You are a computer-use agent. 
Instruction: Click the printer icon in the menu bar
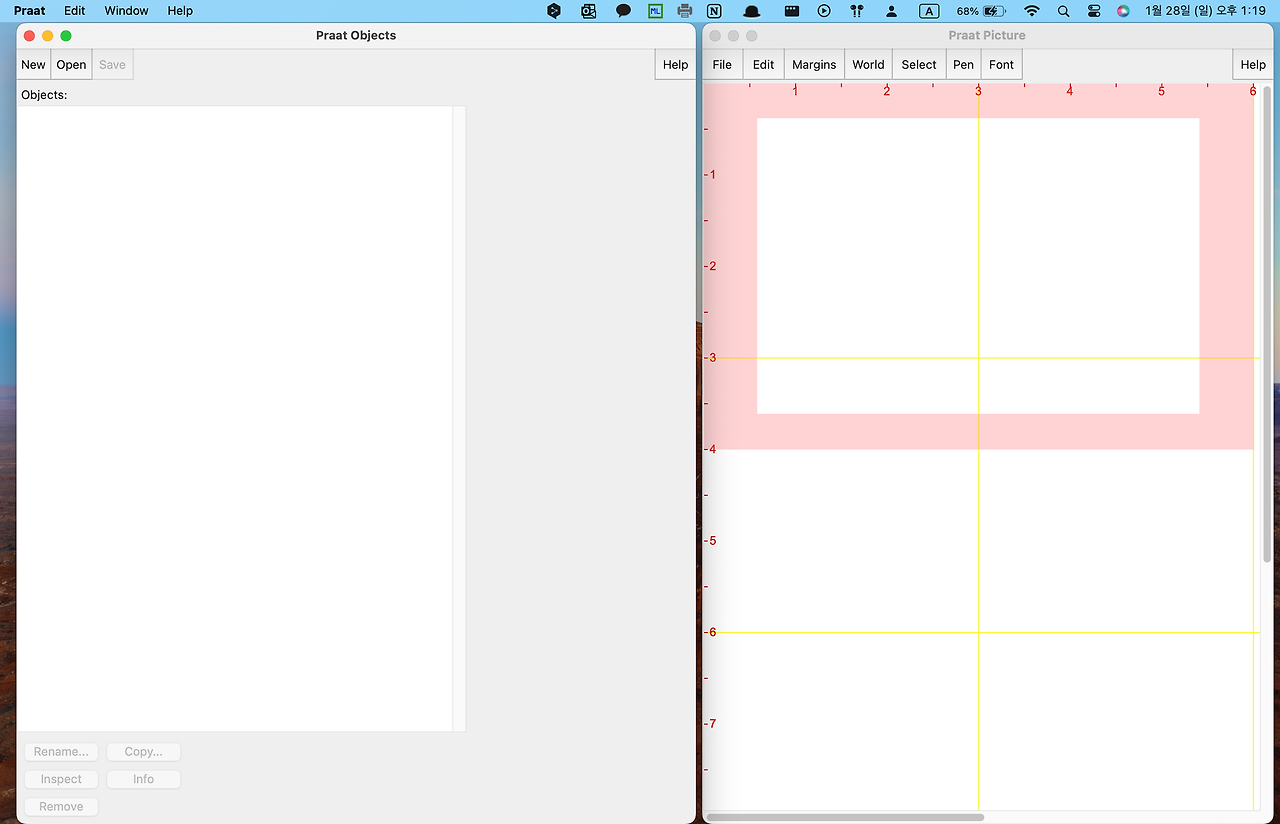click(685, 11)
